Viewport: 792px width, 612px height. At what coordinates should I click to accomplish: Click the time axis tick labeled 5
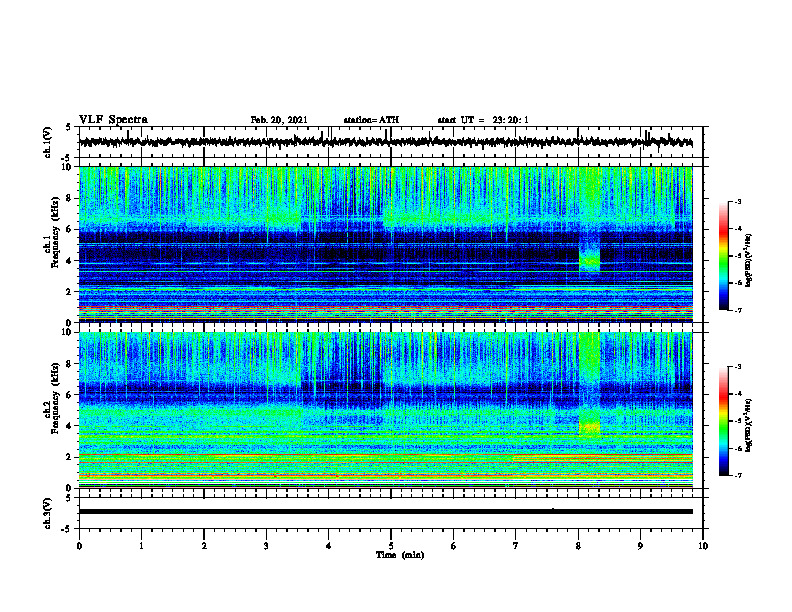tap(391, 546)
